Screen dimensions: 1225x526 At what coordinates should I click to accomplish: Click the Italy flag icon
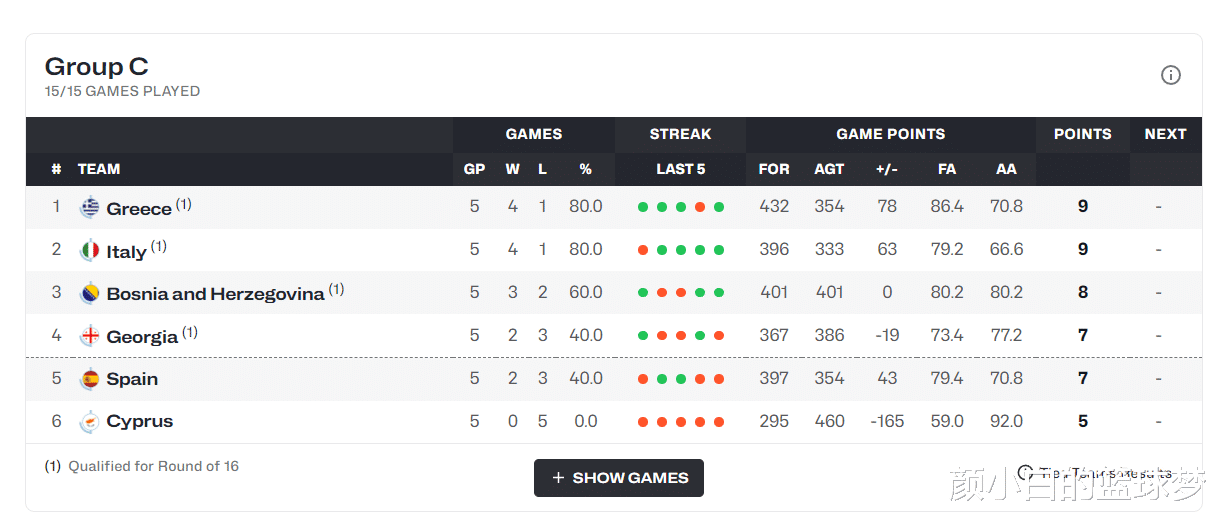point(90,251)
